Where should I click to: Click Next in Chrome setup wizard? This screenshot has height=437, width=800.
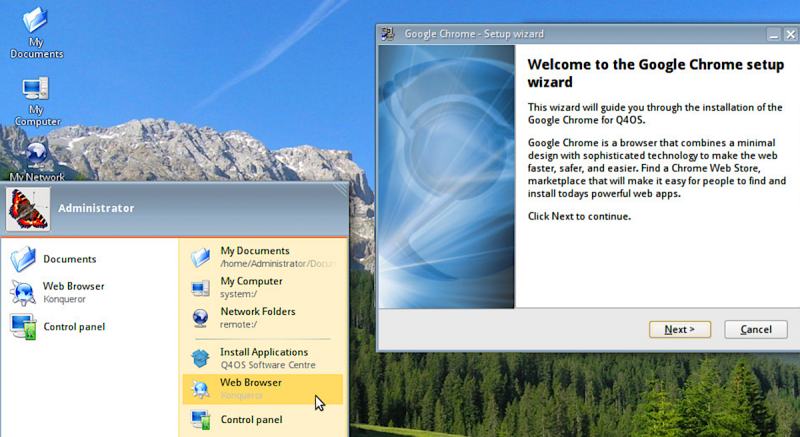pyautogui.click(x=680, y=329)
